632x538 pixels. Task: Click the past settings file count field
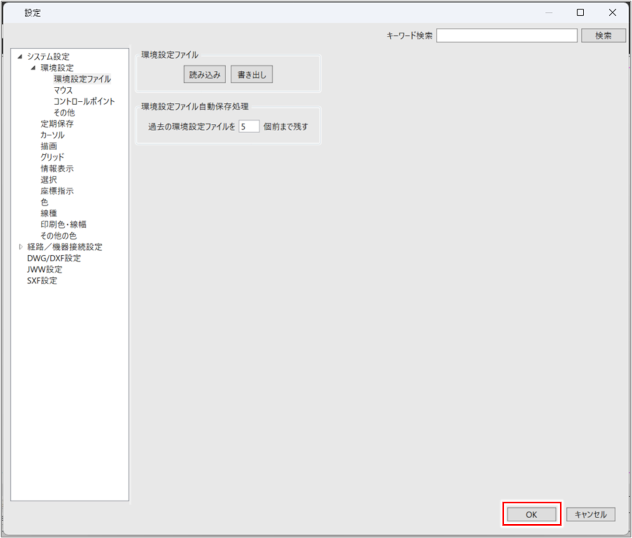[x=249, y=127]
